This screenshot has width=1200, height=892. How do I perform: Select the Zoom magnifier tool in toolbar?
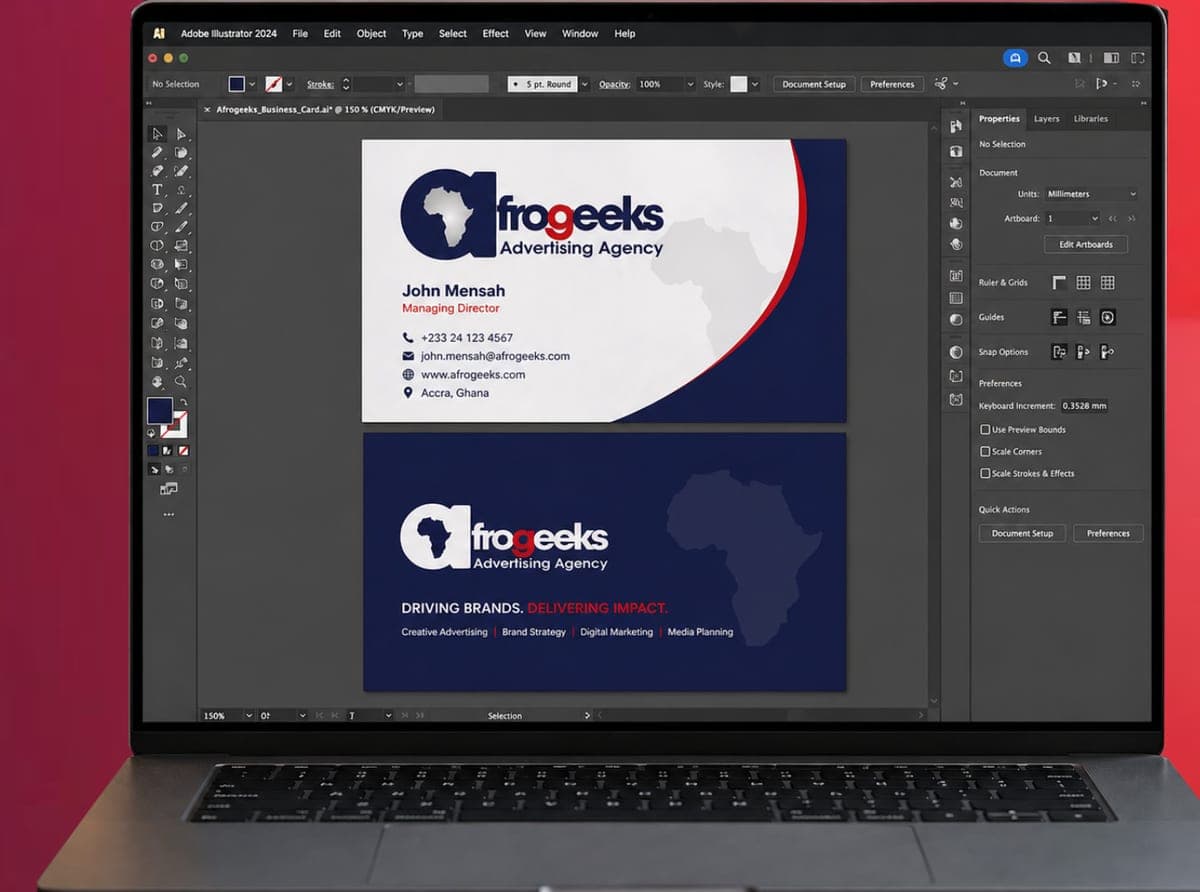[x=181, y=382]
